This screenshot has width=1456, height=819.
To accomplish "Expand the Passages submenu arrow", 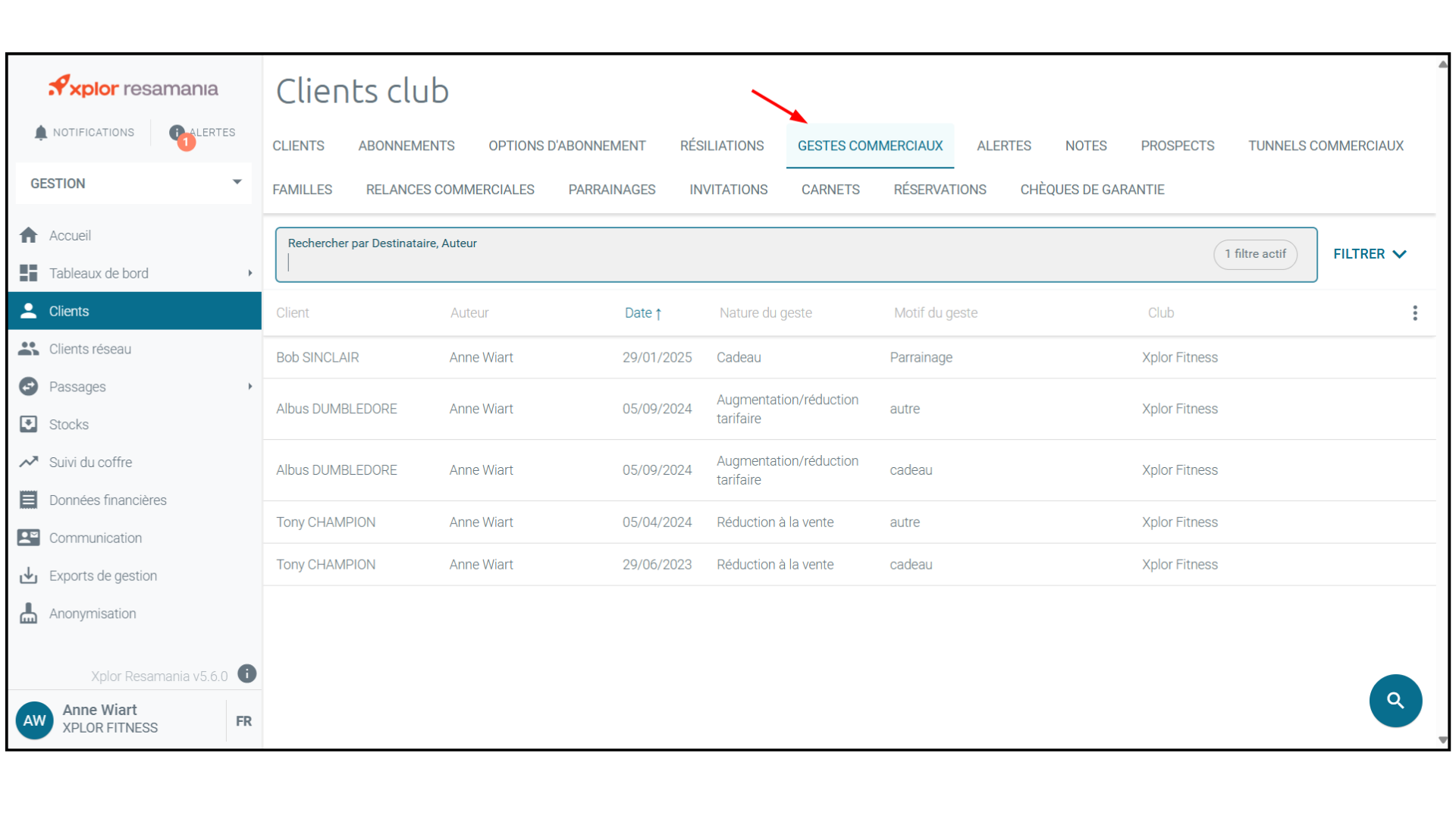I will (250, 387).
